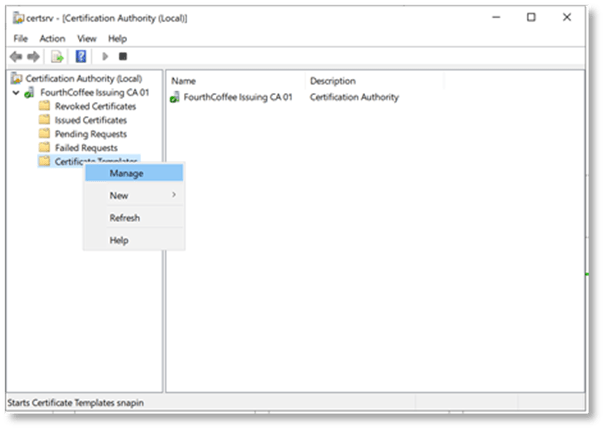The height and width of the screenshot is (429, 604).
Task: Open the Help question mark toolbar icon
Action: pos(81,56)
